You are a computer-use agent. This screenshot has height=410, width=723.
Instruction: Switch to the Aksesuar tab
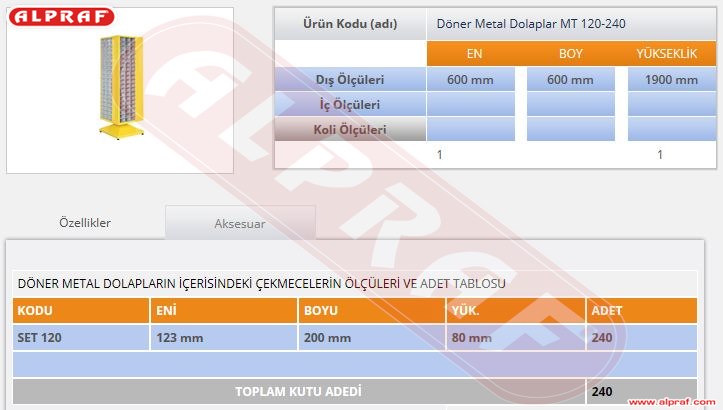pos(240,224)
